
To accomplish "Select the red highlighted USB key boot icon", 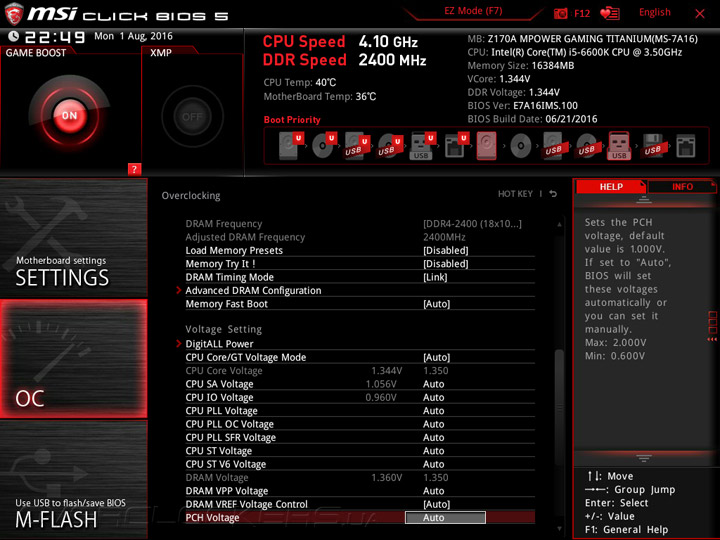I will pyautogui.click(x=619, y=146).
